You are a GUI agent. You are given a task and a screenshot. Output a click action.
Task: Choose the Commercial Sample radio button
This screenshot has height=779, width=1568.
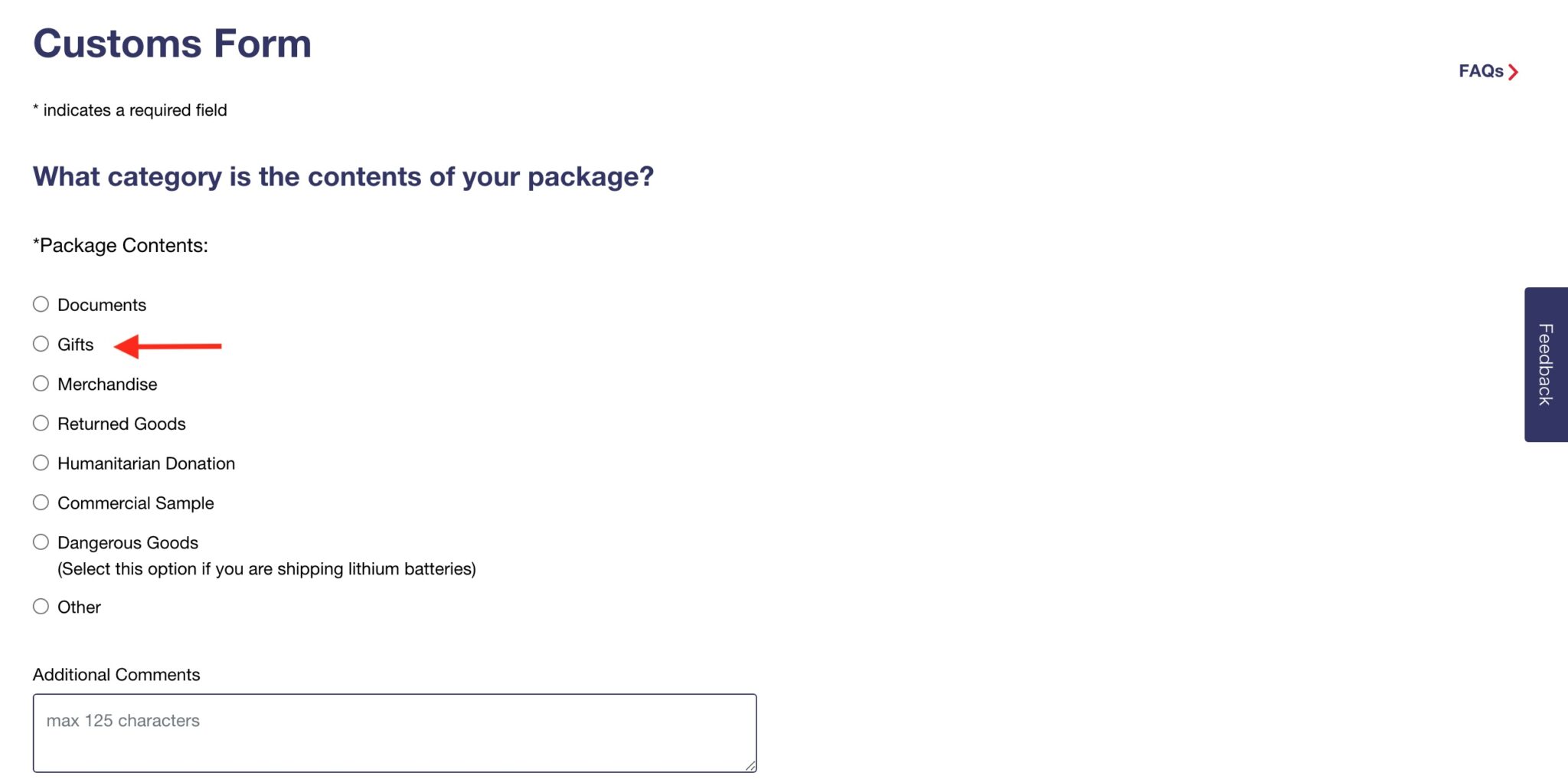(41, 502)
